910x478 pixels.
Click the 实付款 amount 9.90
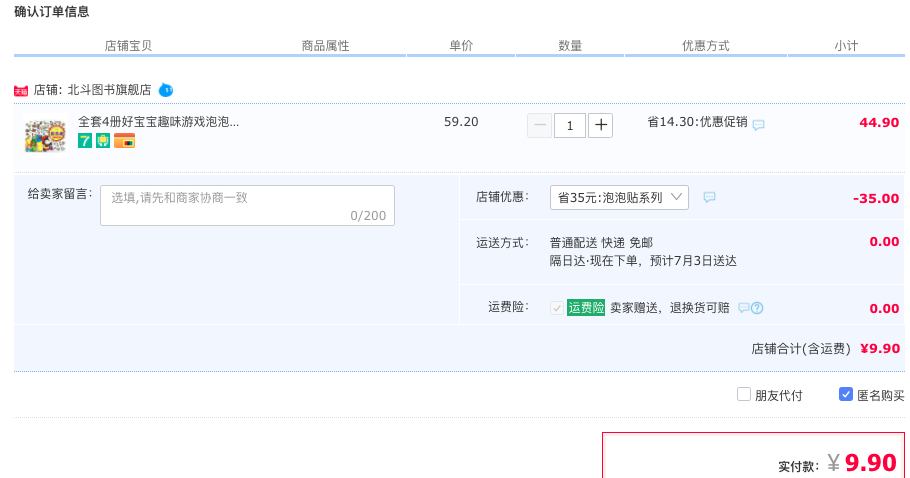(871, 463)
